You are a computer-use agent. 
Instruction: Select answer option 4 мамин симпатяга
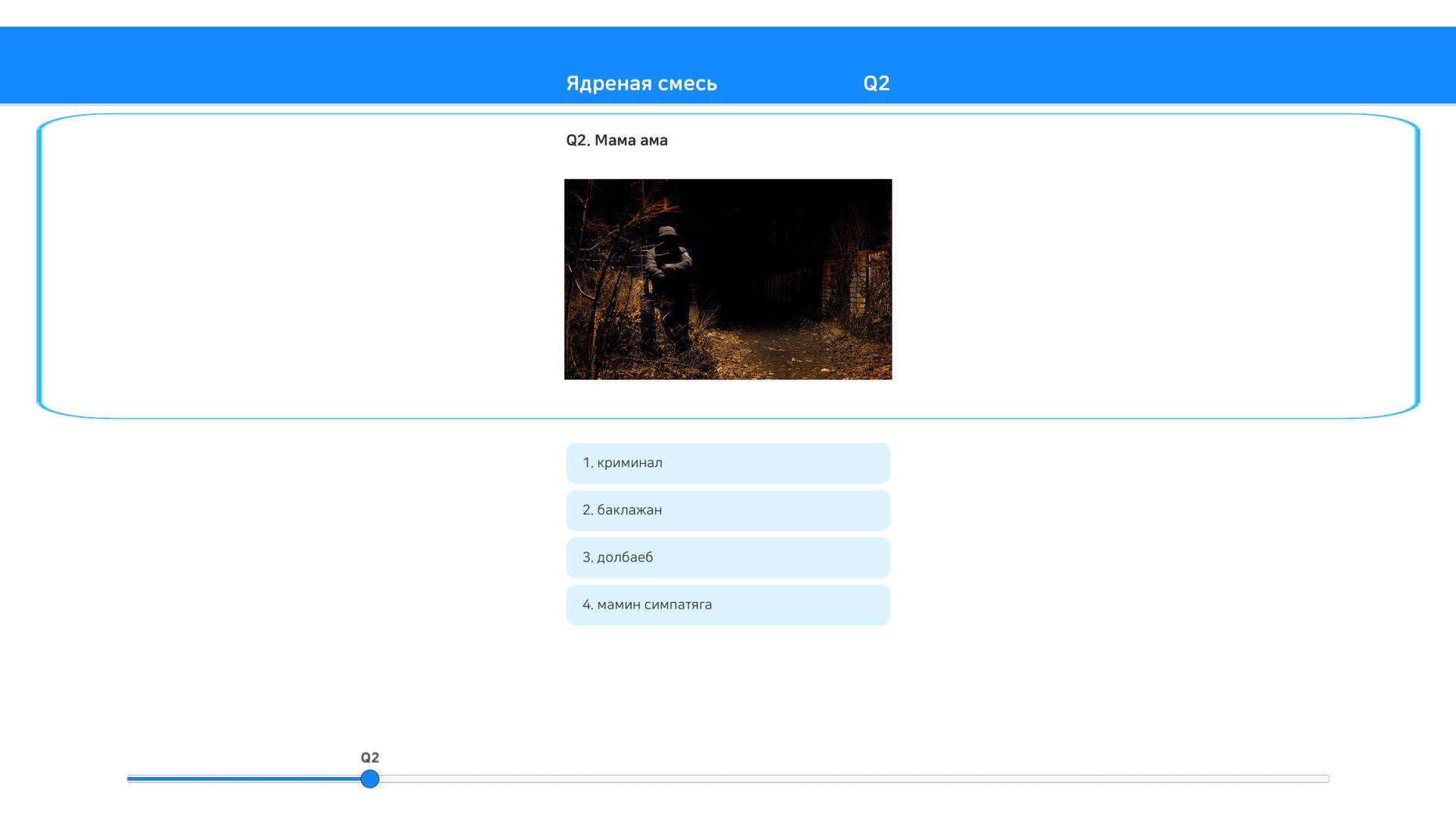pos(726,605)
